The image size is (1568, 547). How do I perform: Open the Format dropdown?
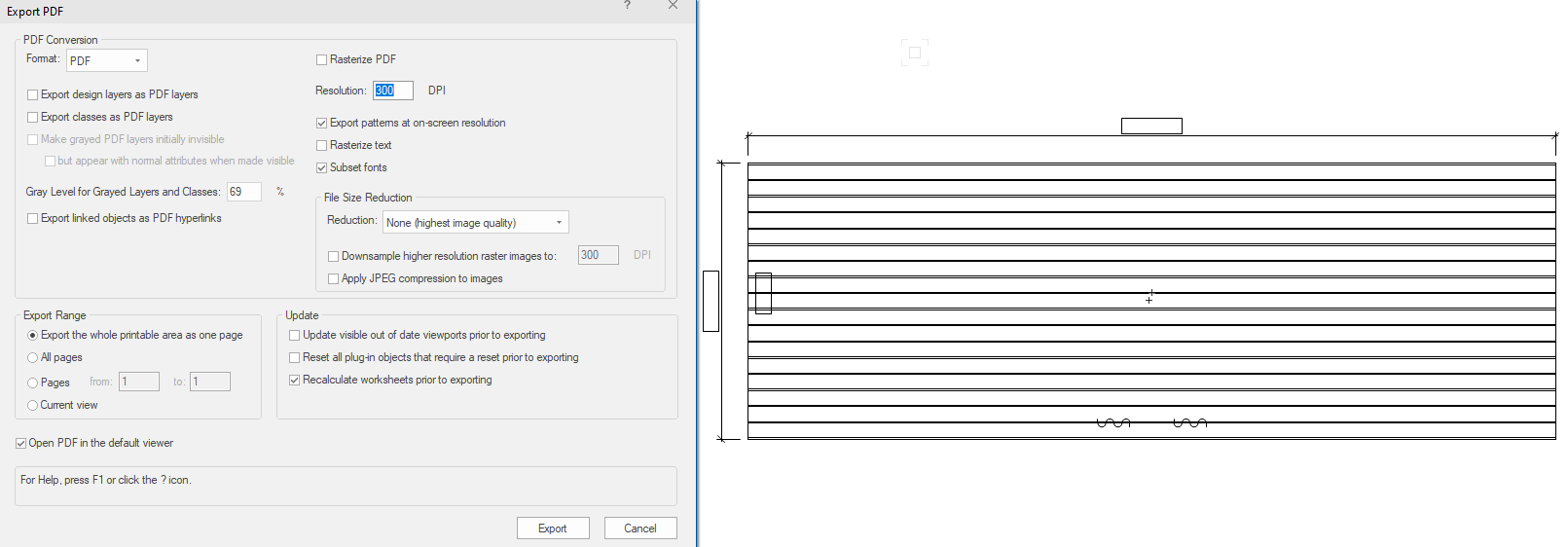click(x=107, y=60)
